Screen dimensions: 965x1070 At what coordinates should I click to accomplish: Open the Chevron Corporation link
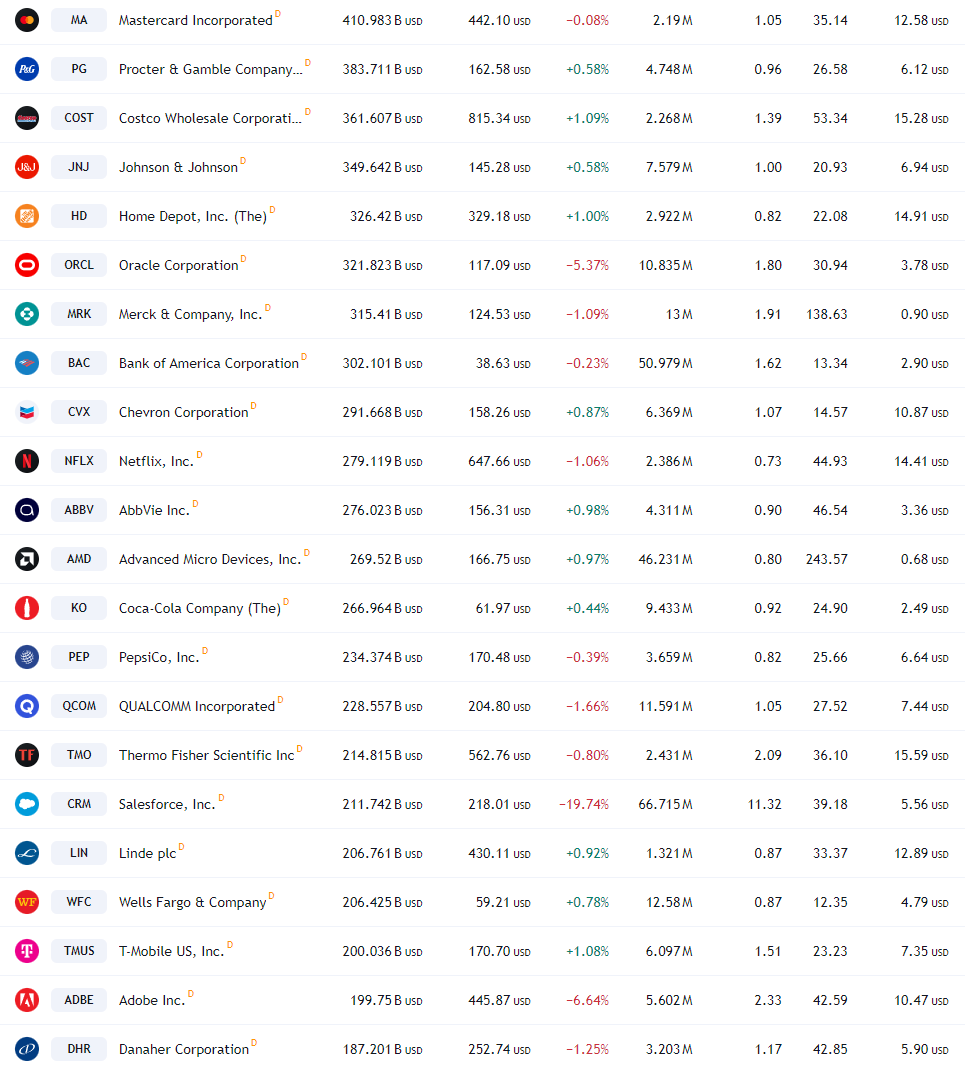point(184,412)
